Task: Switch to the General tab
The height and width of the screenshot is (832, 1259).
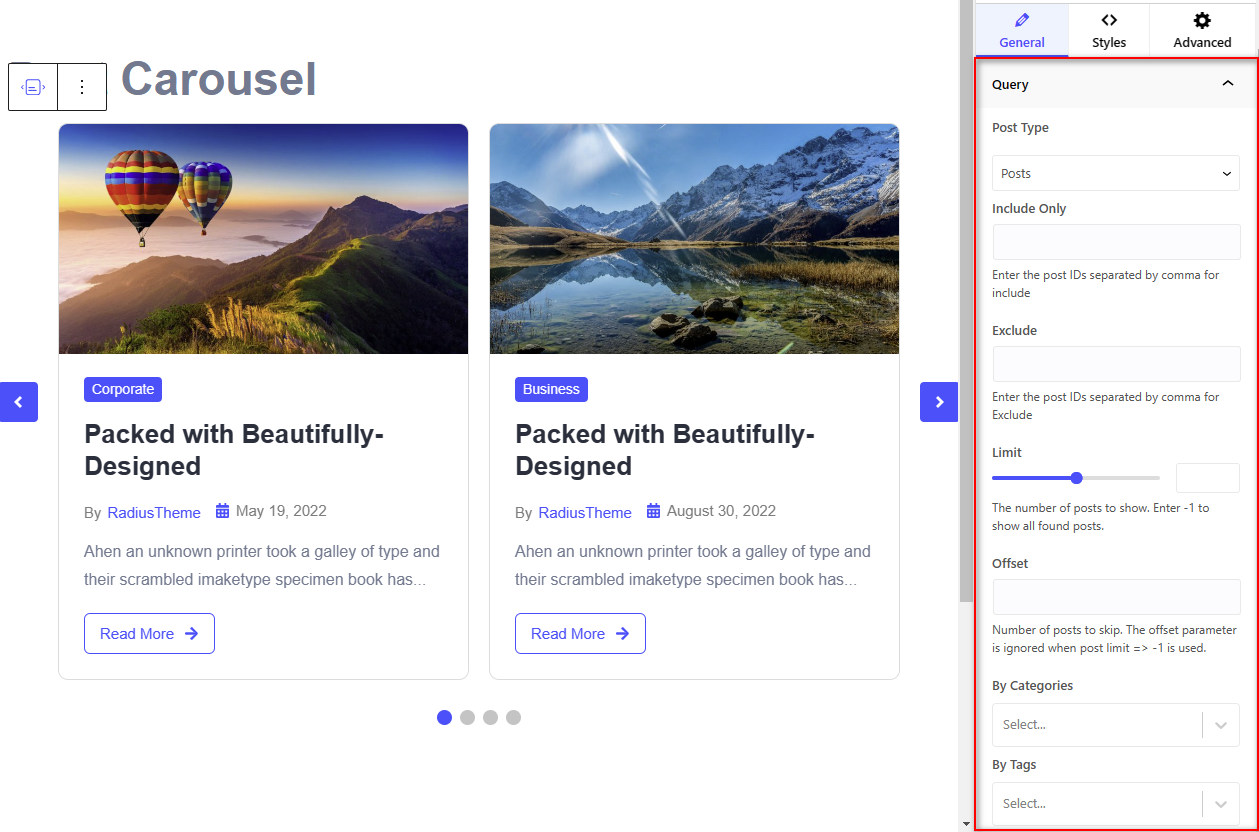Action: (1022, 30)
